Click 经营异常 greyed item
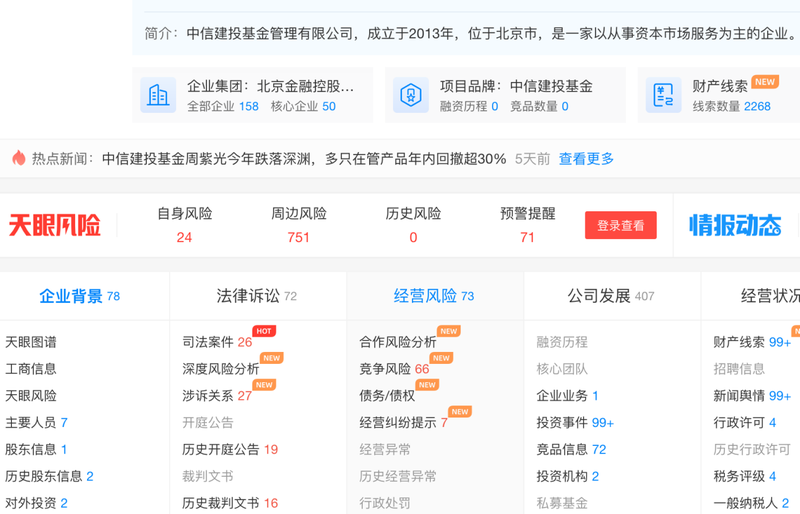Viewport: 800px width, 514px height. pos(385,449)
